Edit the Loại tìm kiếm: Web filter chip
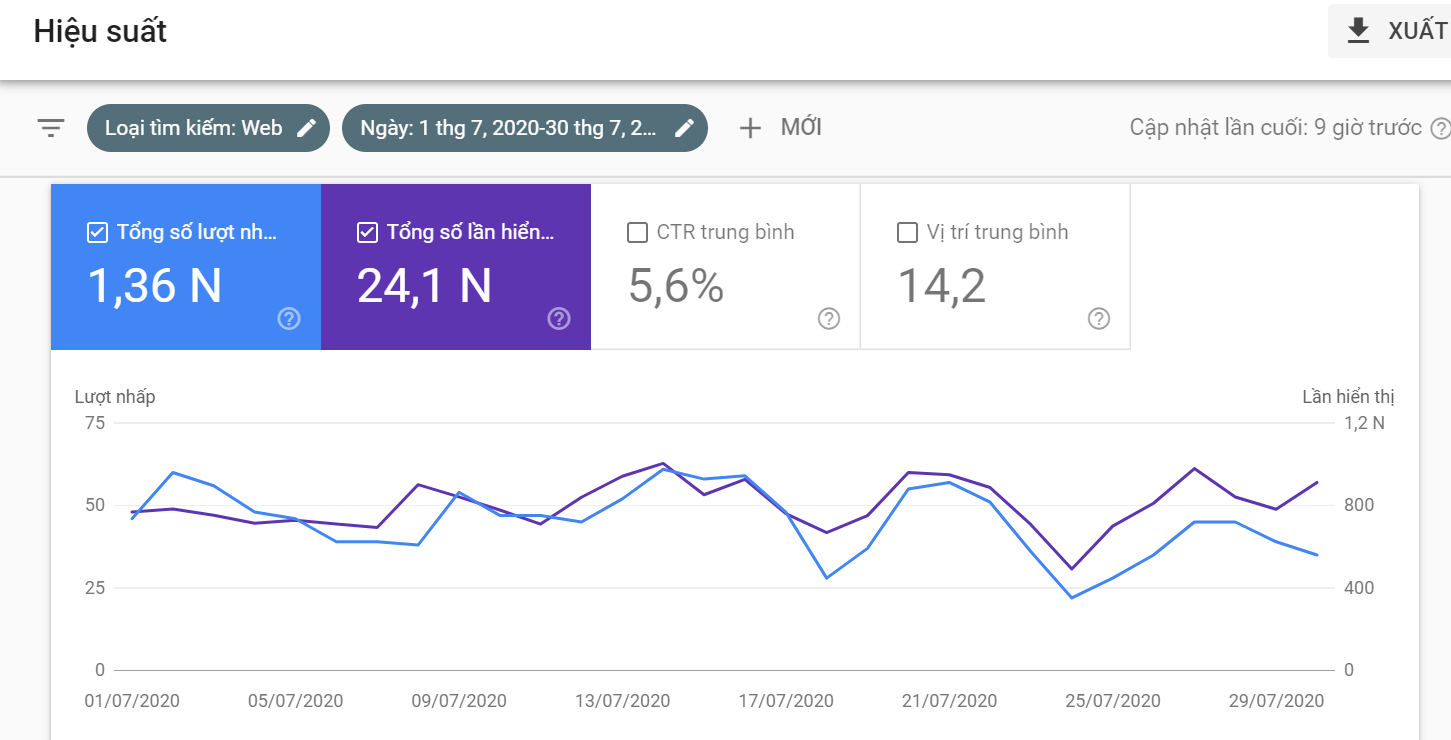The width and height of the screenshot is (1451, 740). point(208,128)
